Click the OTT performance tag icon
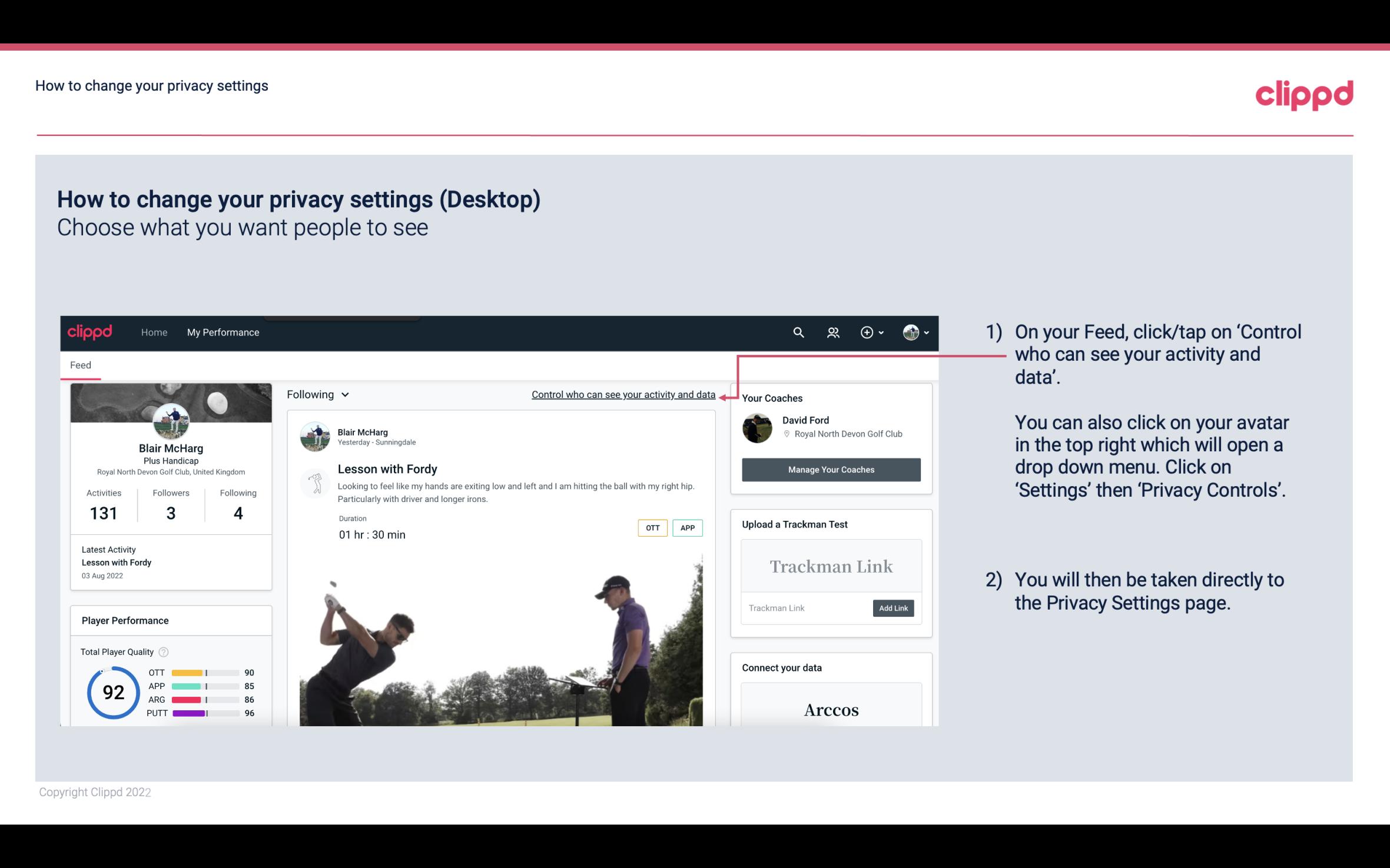 (x=651, y=528)
